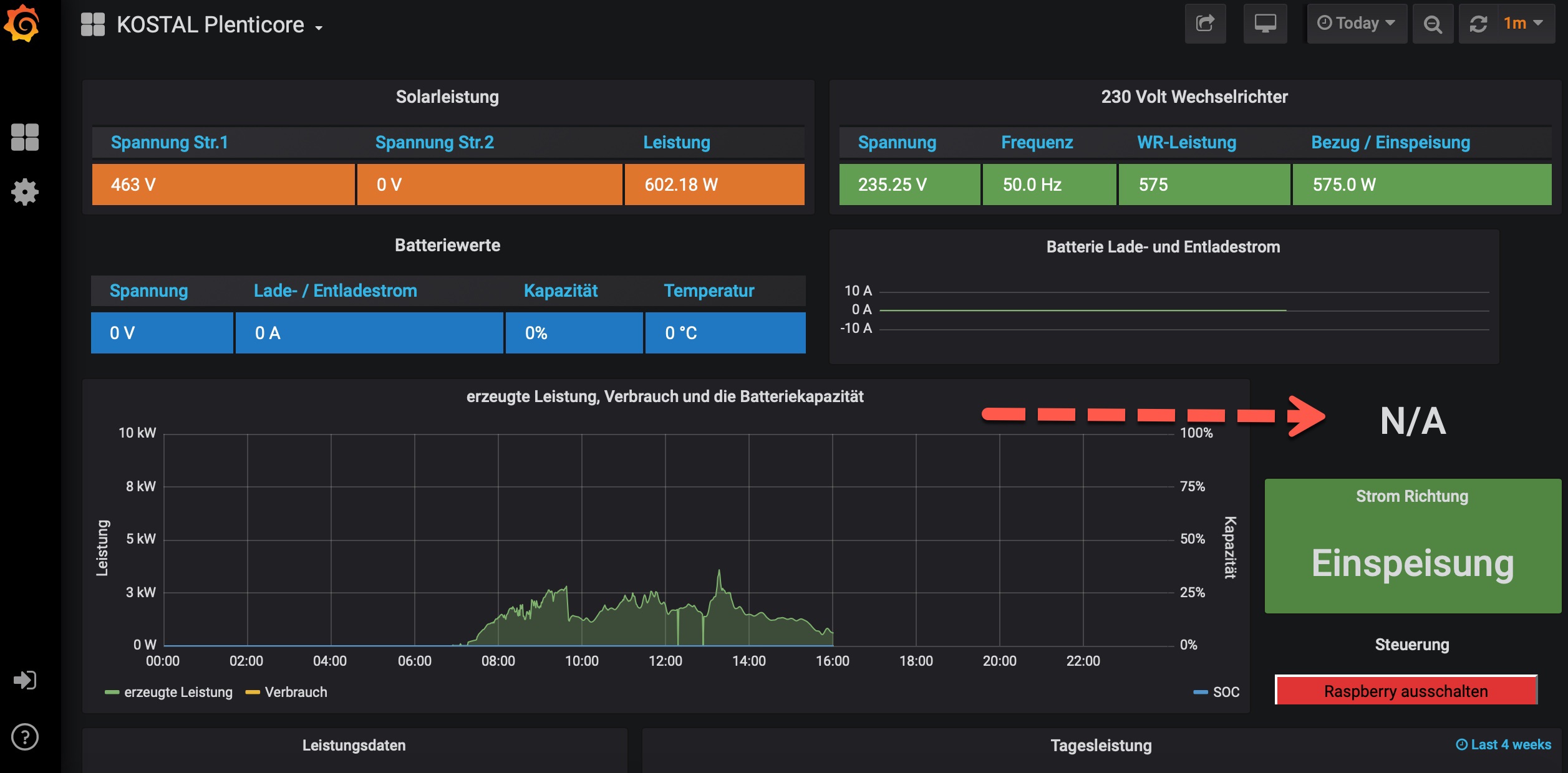Click the Last 4 weeks link
The height and width of the screenshot is (773, 1568).
tap(1504, 744)
